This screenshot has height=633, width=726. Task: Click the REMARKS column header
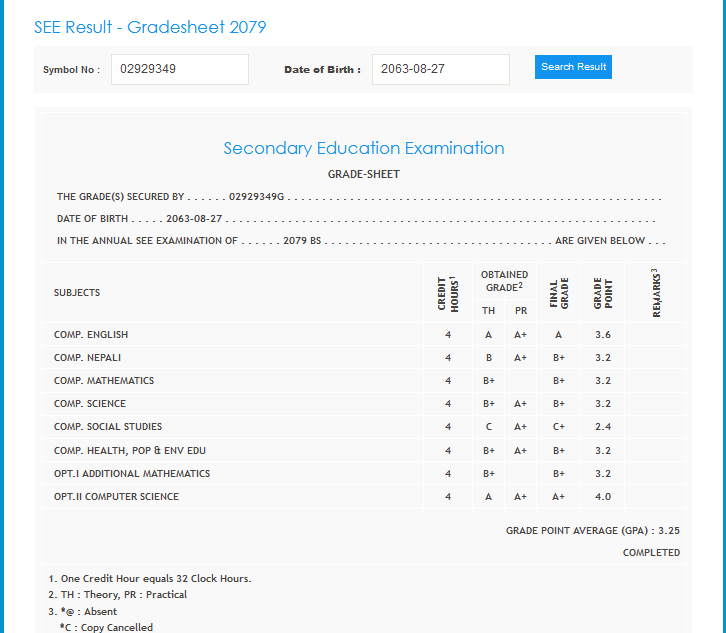[656, 293]
